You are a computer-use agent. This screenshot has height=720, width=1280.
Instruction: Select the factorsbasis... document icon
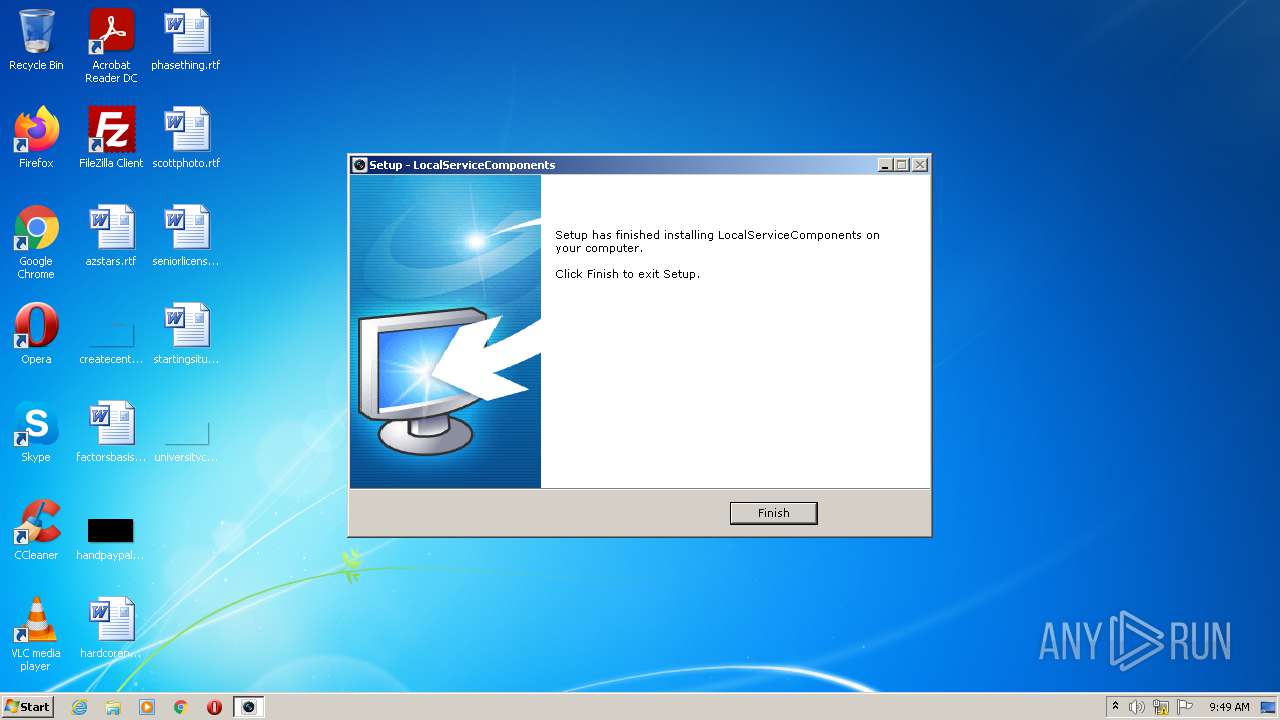pyautogui.click(x=111, y=432)
